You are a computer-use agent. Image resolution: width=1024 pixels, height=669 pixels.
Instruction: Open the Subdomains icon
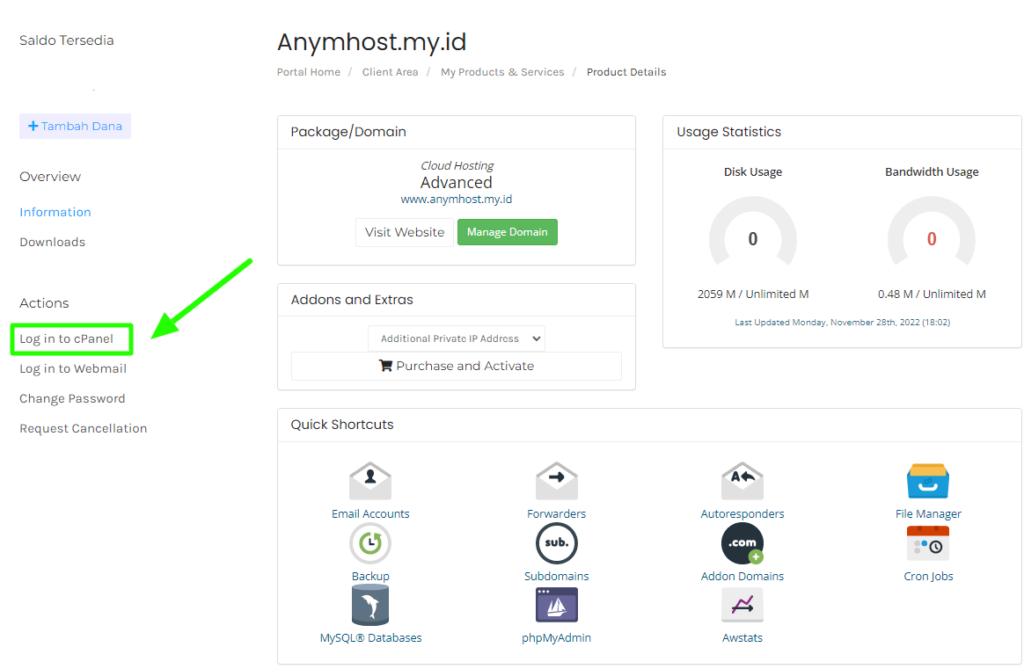point(556,544)
